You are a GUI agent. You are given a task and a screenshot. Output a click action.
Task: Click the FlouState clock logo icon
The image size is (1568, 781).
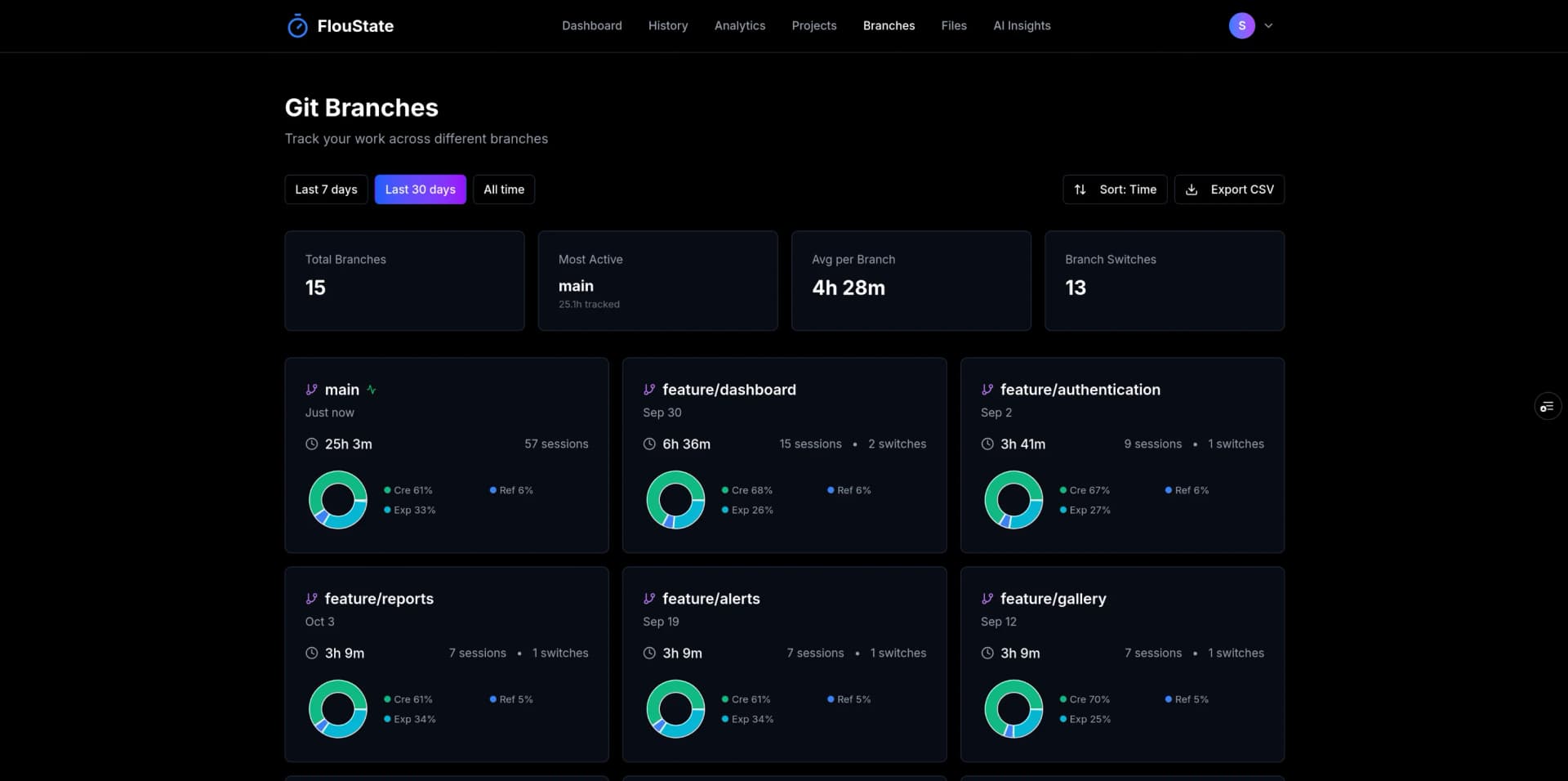point(297,25)
